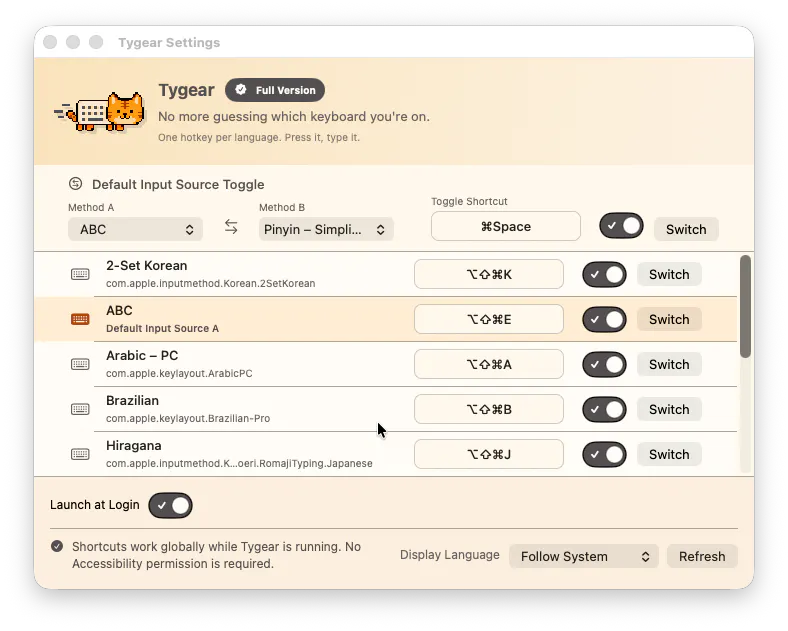The image size is (788, 631).
Task: Turn off the 2-Set Korean shortcut toggle
Action: [604, 274]
